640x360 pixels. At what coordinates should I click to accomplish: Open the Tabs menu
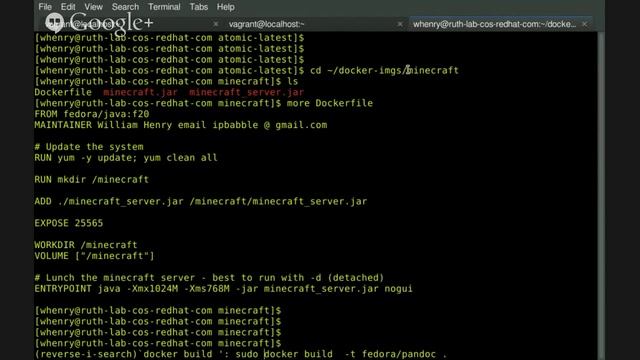coord(199,7)
